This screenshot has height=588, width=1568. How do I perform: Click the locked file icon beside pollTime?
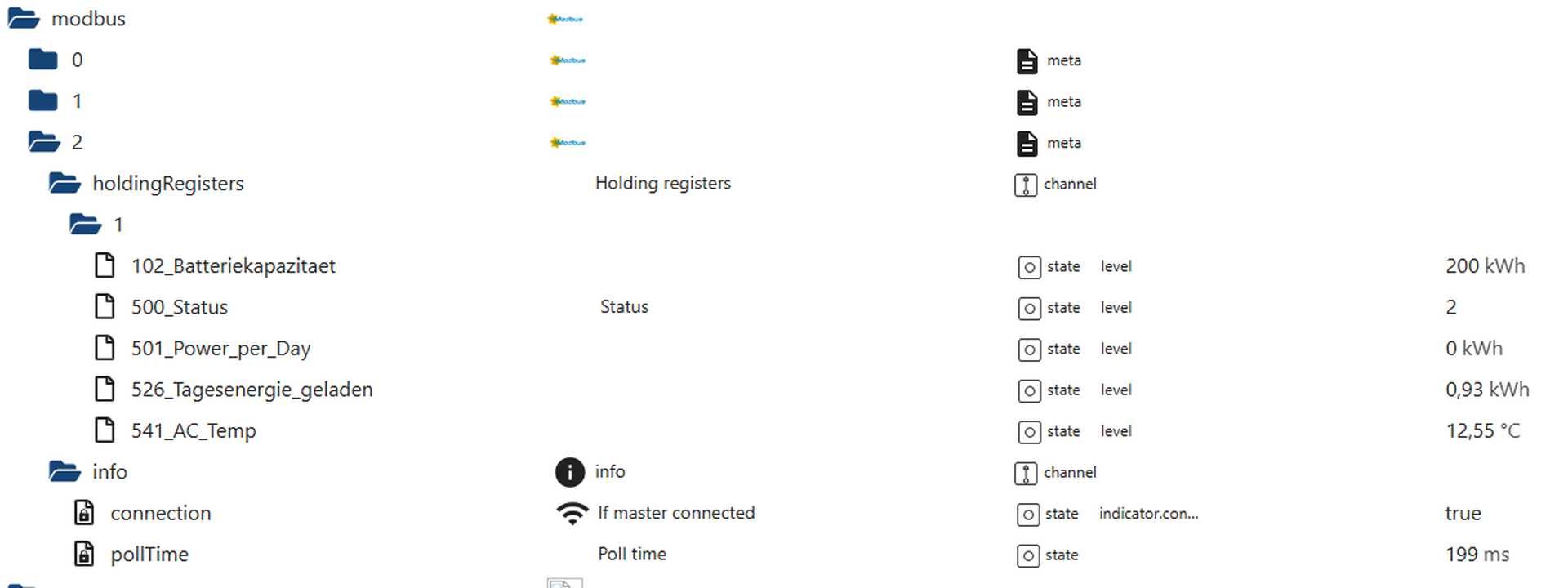click(84, 555)
